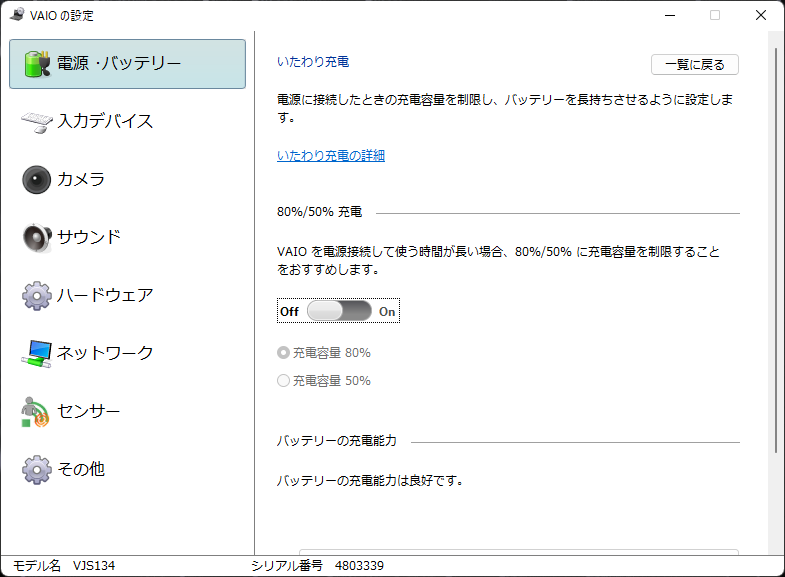Viewport: 785px width, 577px height.
Task: Go to the センサー settings
Action: [127, 411]
